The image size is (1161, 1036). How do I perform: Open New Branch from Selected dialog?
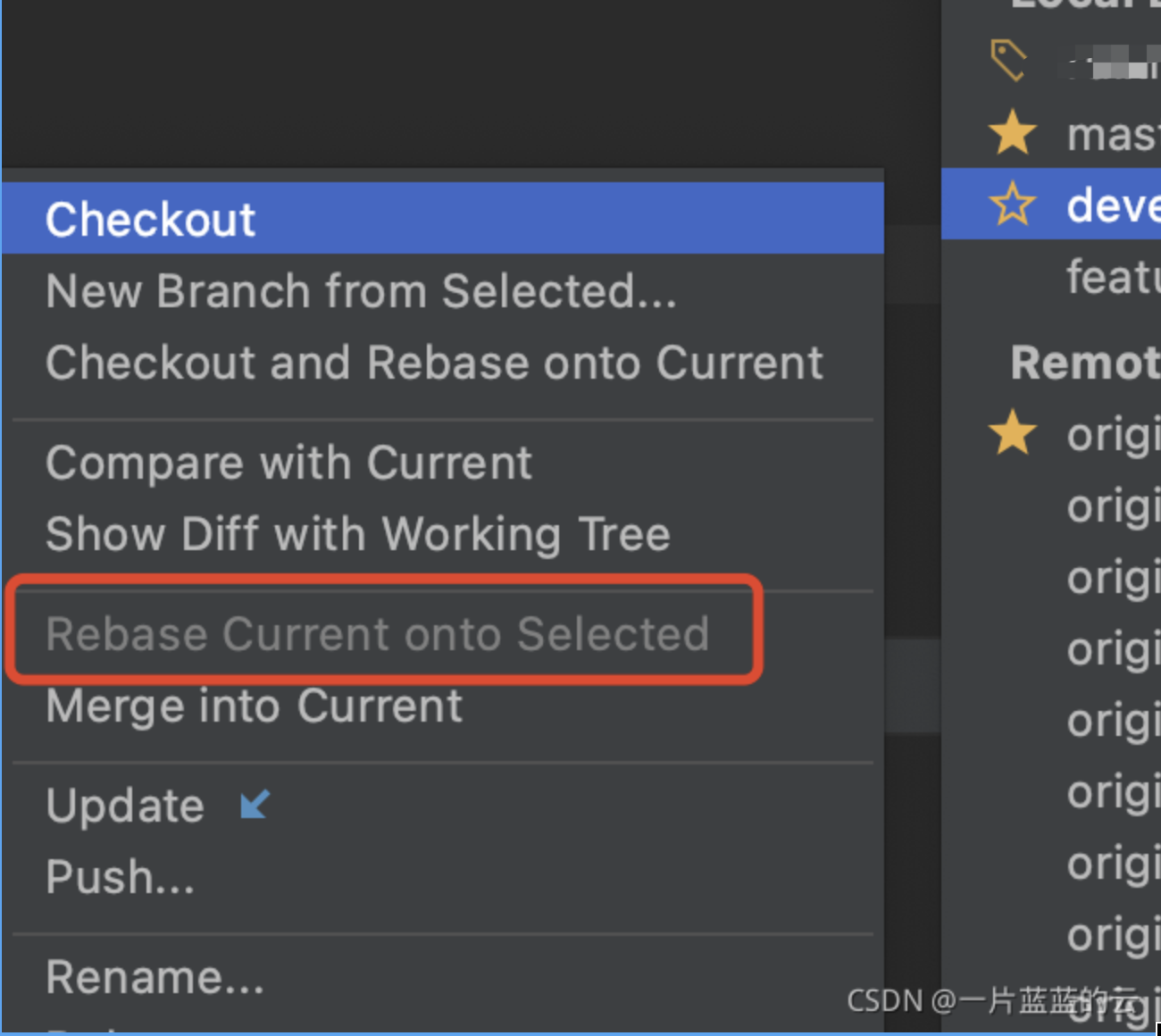[361, 290]
